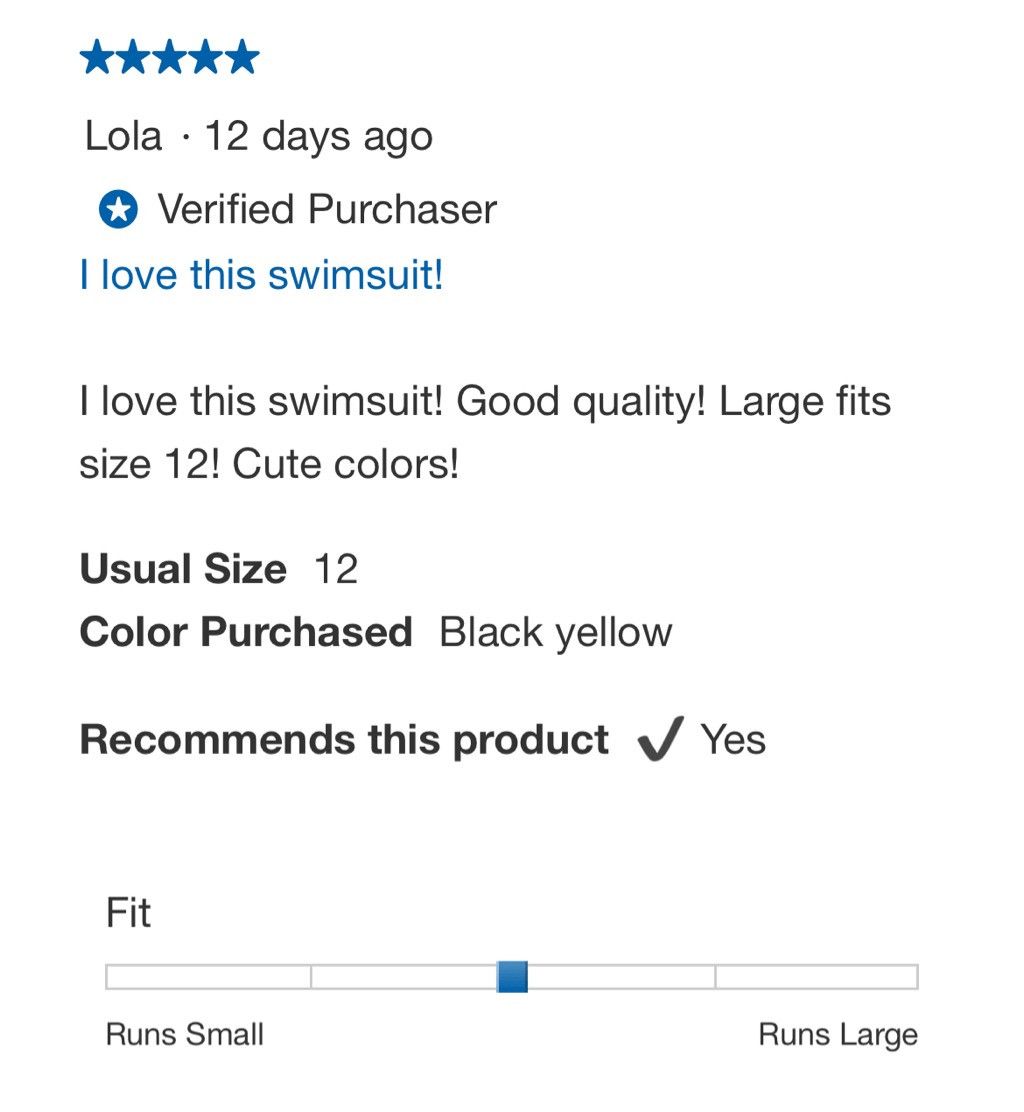Click the Black yellow color value
Screen dimensions: 1024x1112
click(556, 632)
